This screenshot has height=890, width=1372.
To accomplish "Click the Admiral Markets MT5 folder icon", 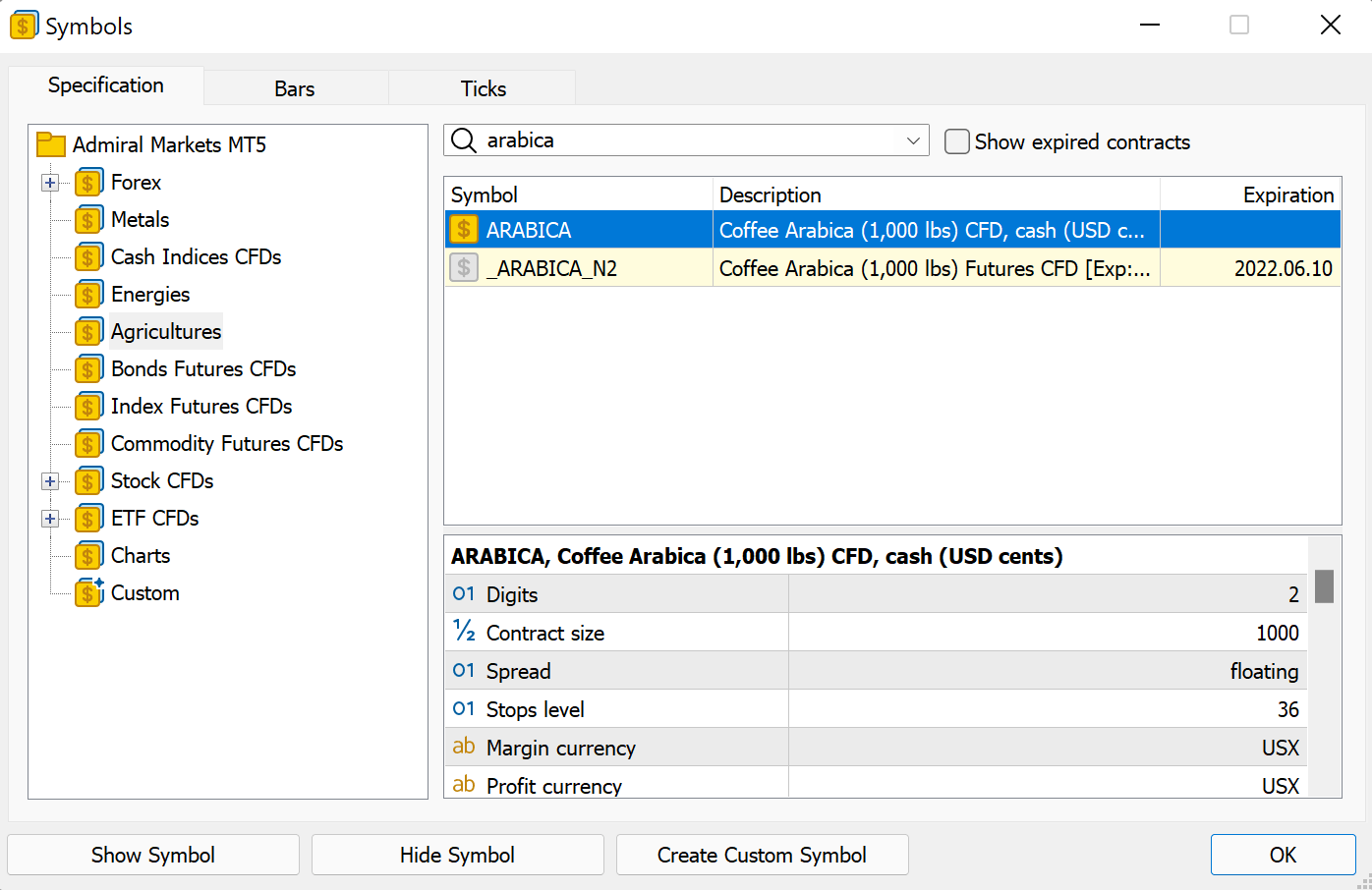I will 51,145.
